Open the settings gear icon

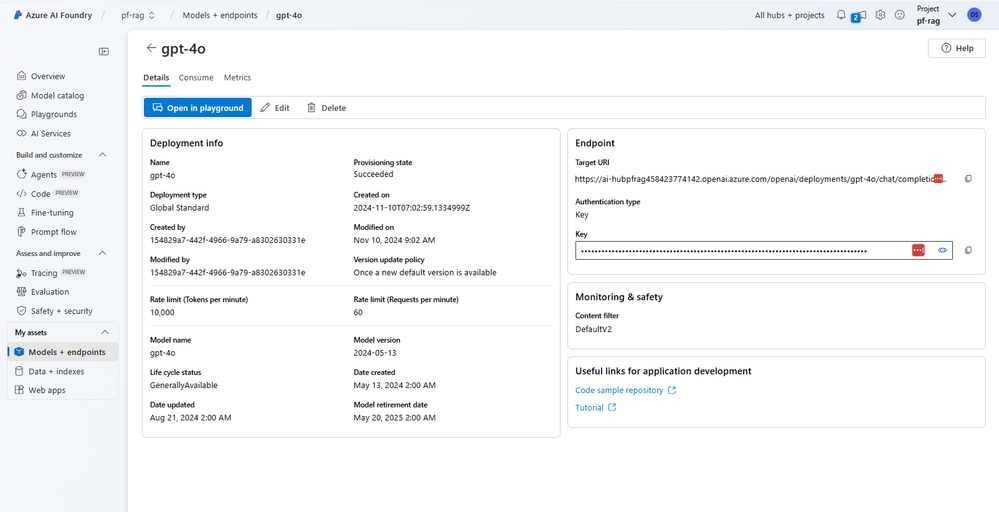pyautogui.click(x=880, y=15)
